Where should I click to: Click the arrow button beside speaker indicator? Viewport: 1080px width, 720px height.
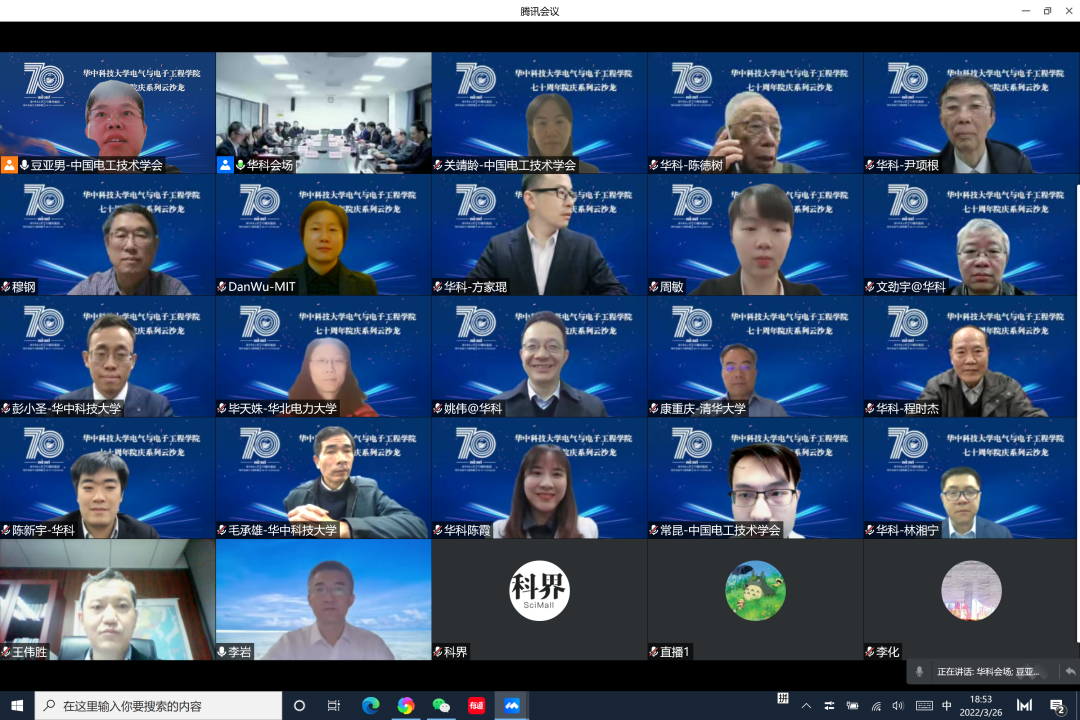1069,672
